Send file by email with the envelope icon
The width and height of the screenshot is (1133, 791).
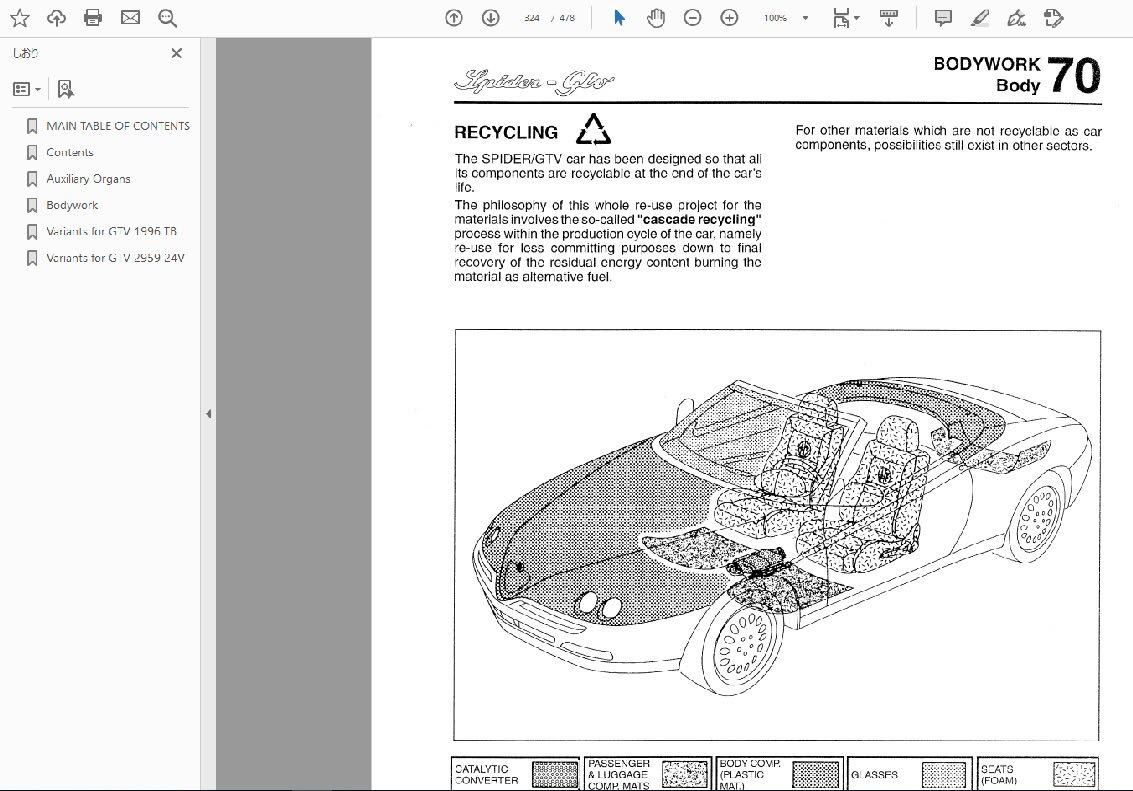(130, 18)
